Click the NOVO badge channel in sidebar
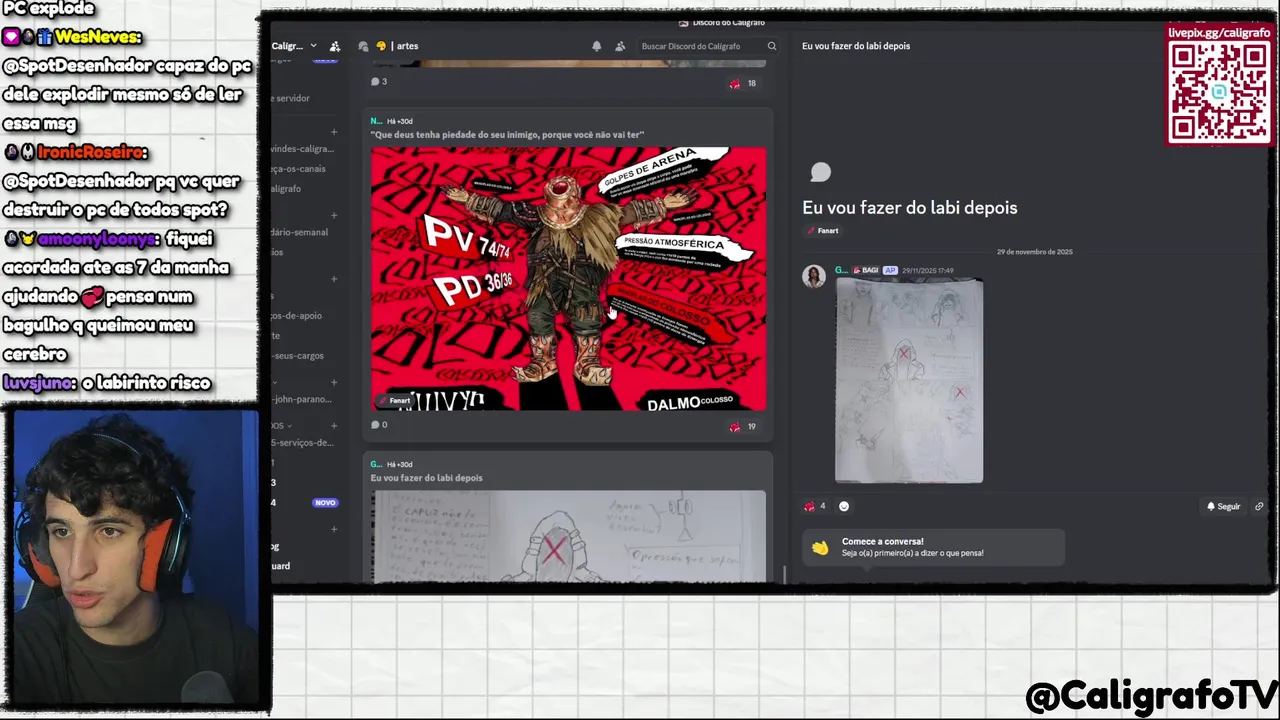The width and height of the screenshot is (1280, 720). point(325,503)
